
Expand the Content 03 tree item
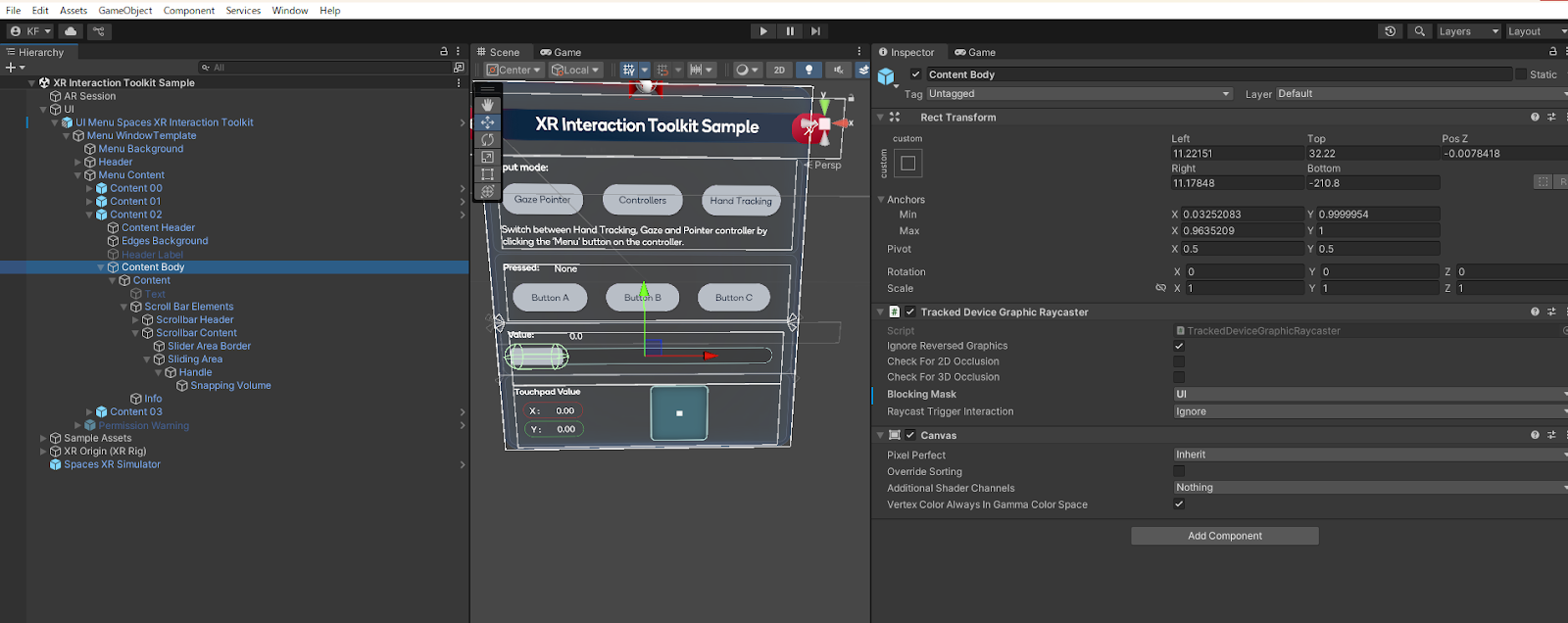[89, 412]
